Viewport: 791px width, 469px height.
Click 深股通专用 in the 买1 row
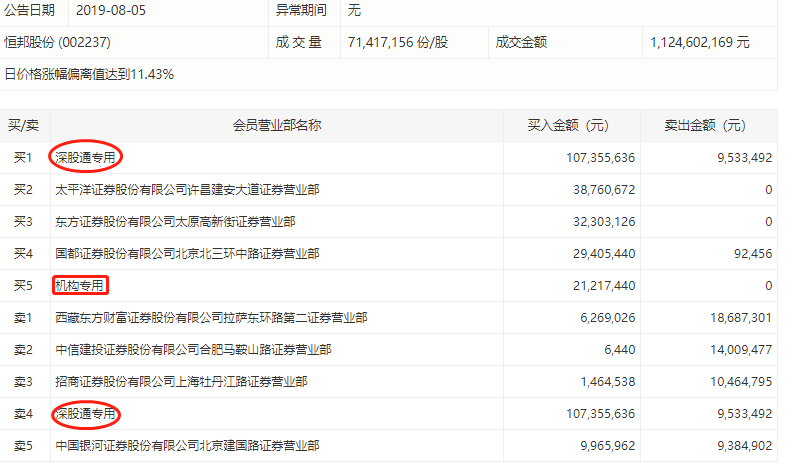(85, 157)
